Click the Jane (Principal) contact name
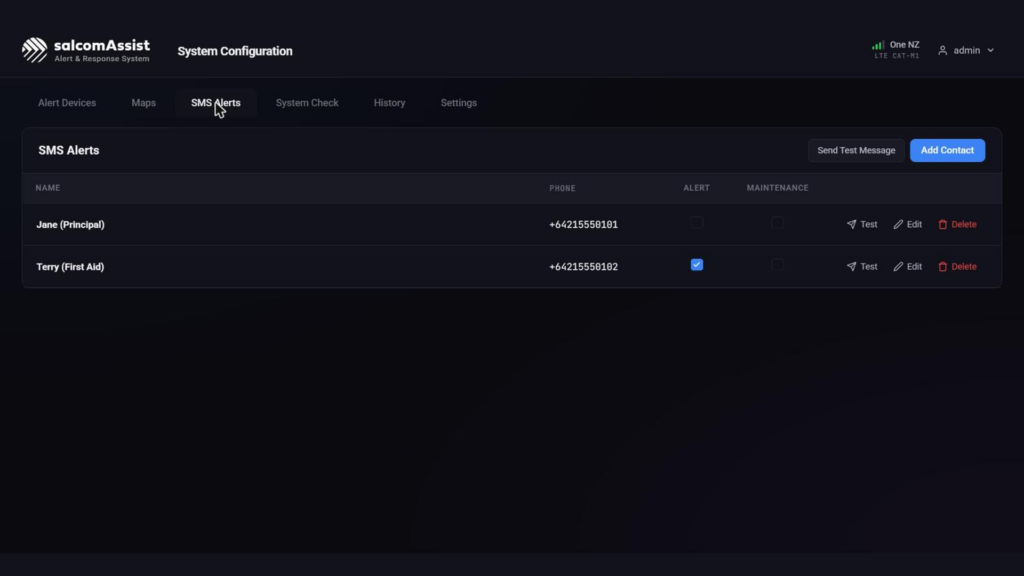The height and width of the screenshot is (576, 1024). [x=71, y=225]
